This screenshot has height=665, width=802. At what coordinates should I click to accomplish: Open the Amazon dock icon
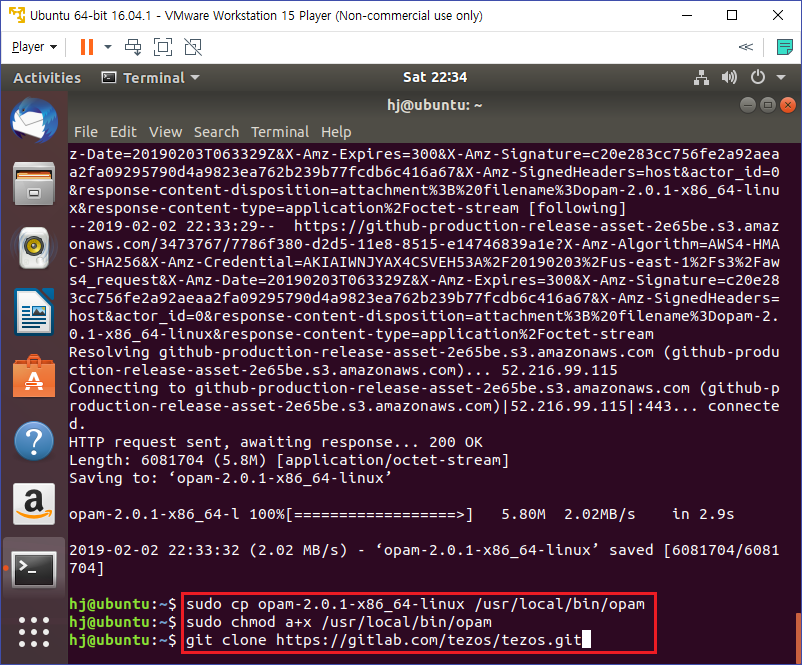tap(34, 504)
